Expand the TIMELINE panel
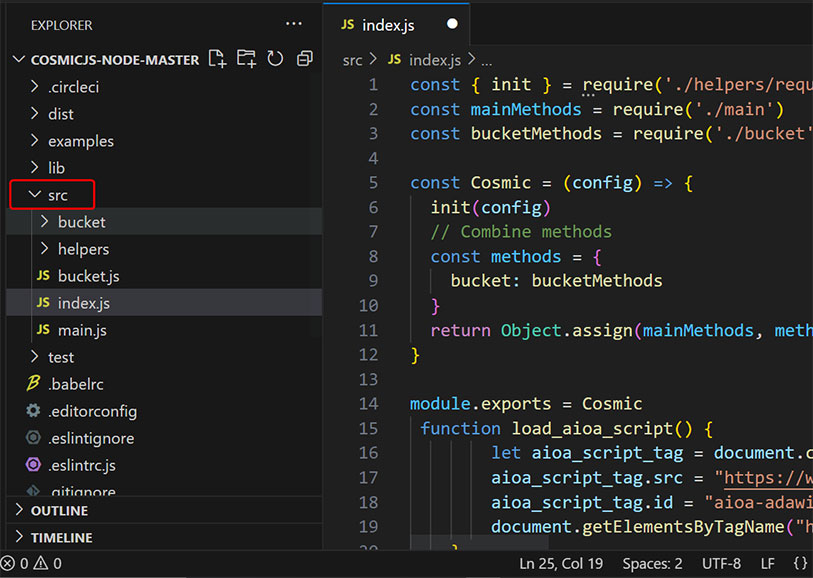 click(x=19, y=537)
